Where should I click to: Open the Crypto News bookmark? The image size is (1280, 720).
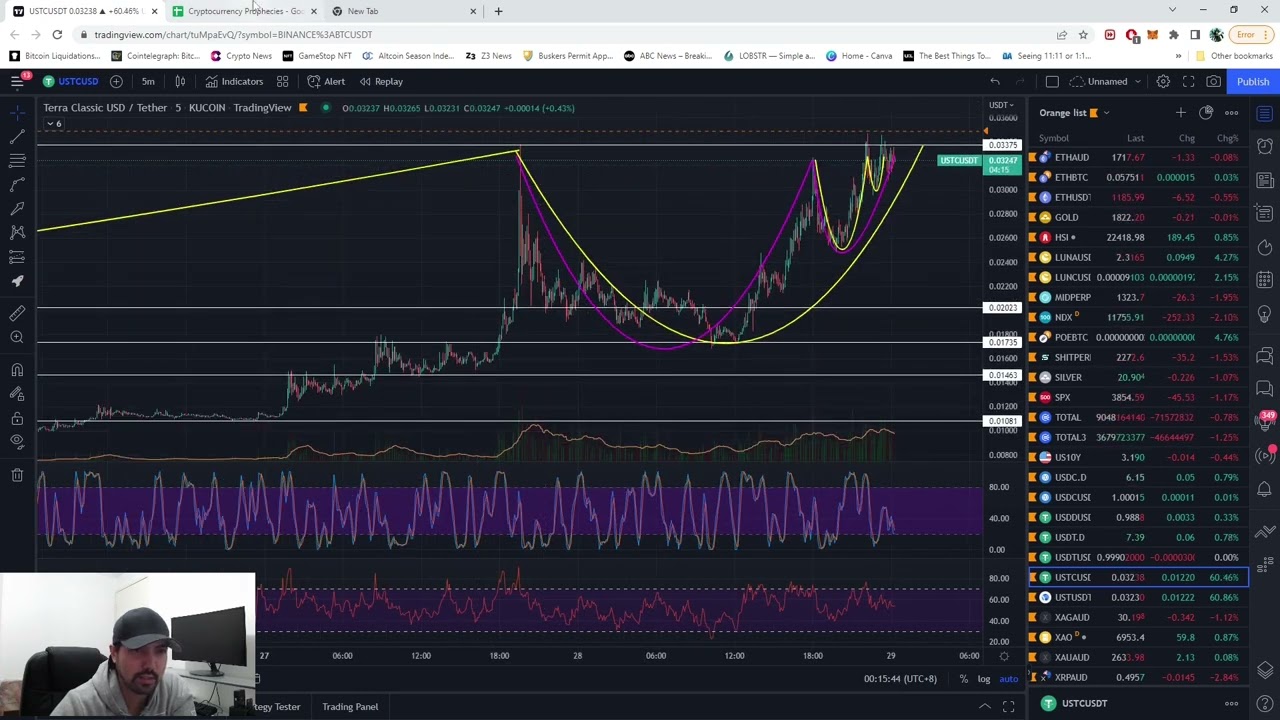tap(241, 56)
